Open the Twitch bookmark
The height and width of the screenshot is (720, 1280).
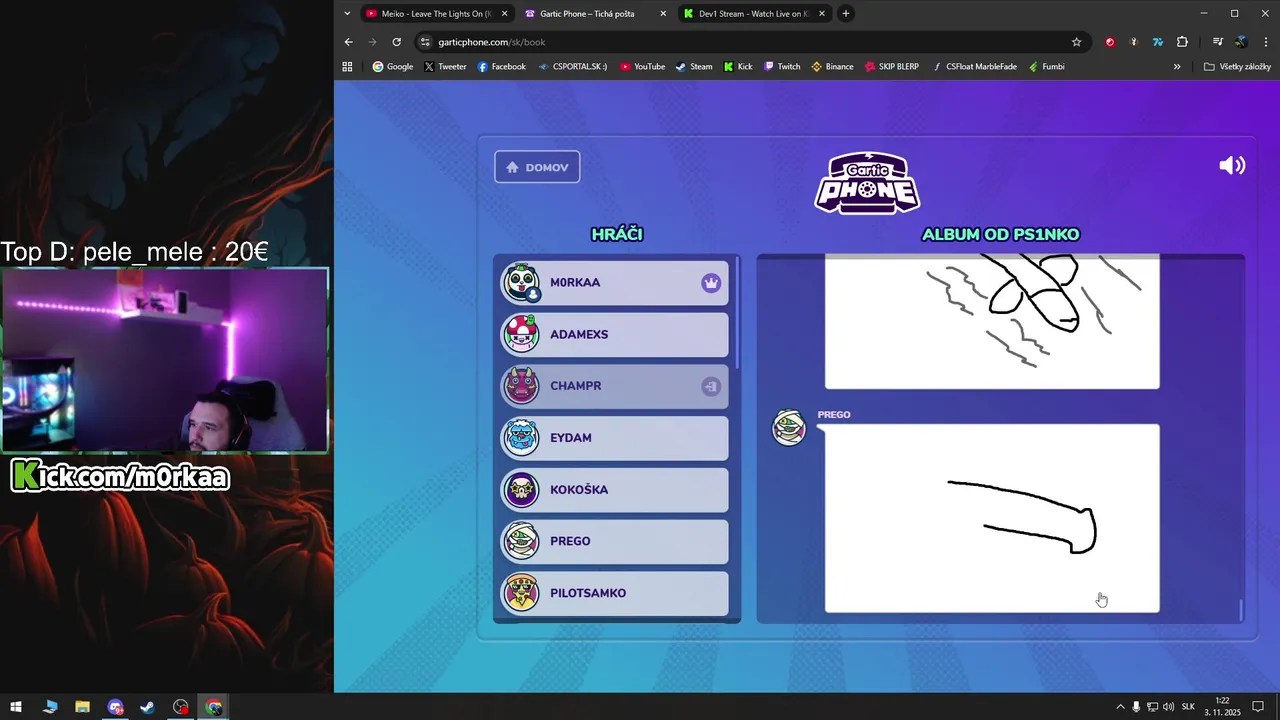point(783,67)
